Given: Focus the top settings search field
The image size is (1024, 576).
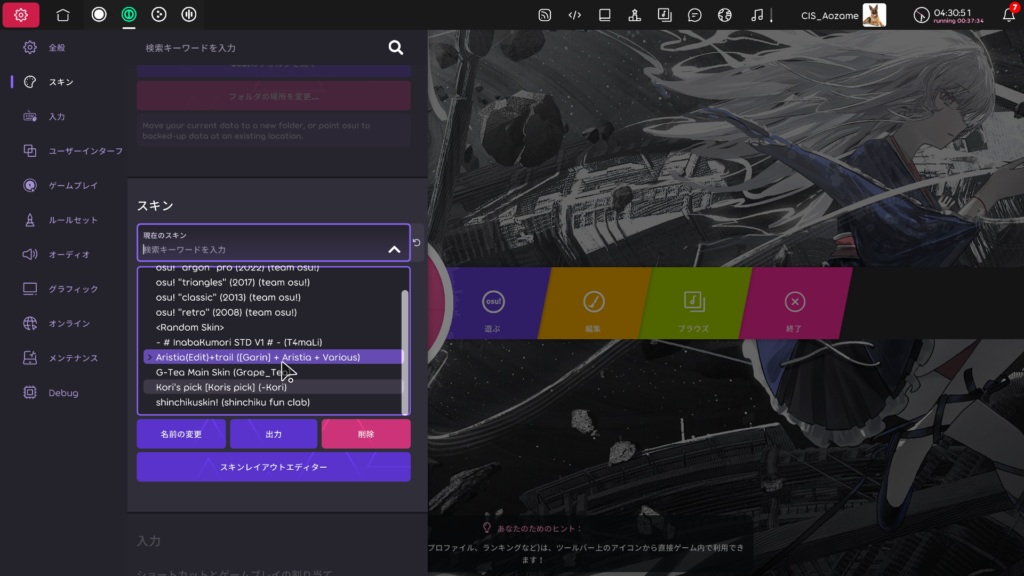Looking at the screenshot, I should pyautogui.click(x=261, y=48).
